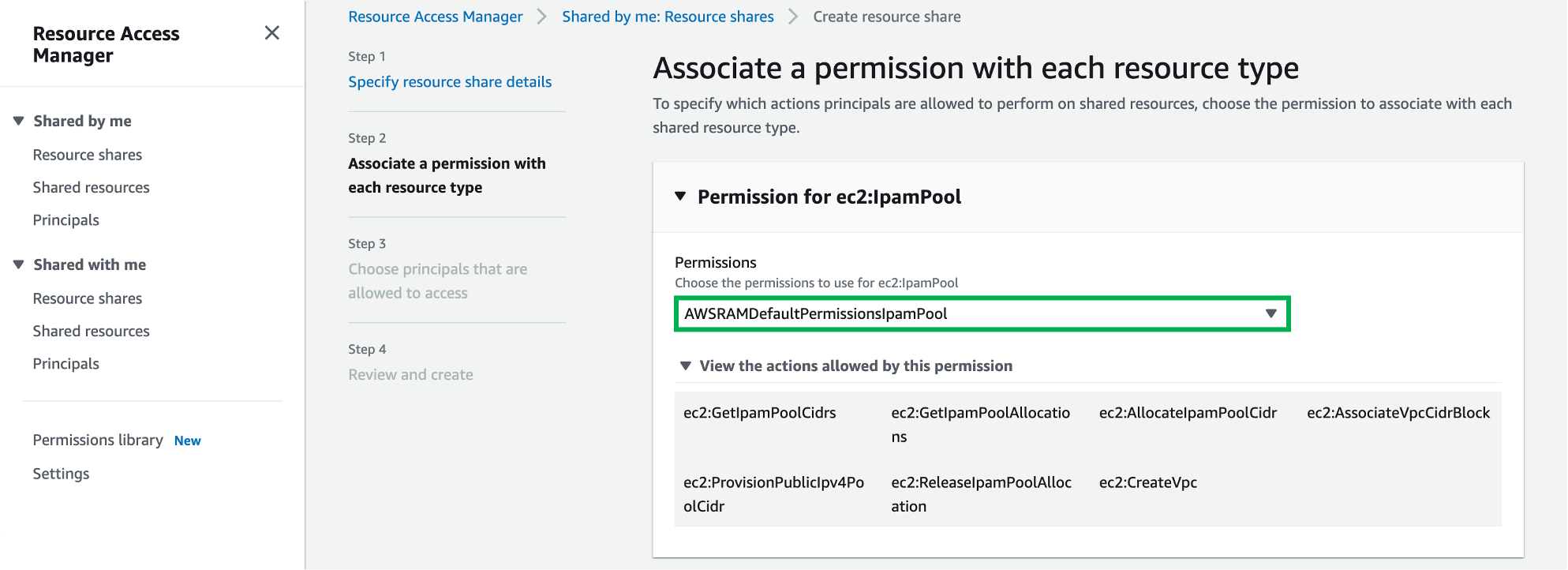The height and width of the screenshot is (570, 1568).
Task: Collapse the Shared by me section
Action: [x=19, y=121]
